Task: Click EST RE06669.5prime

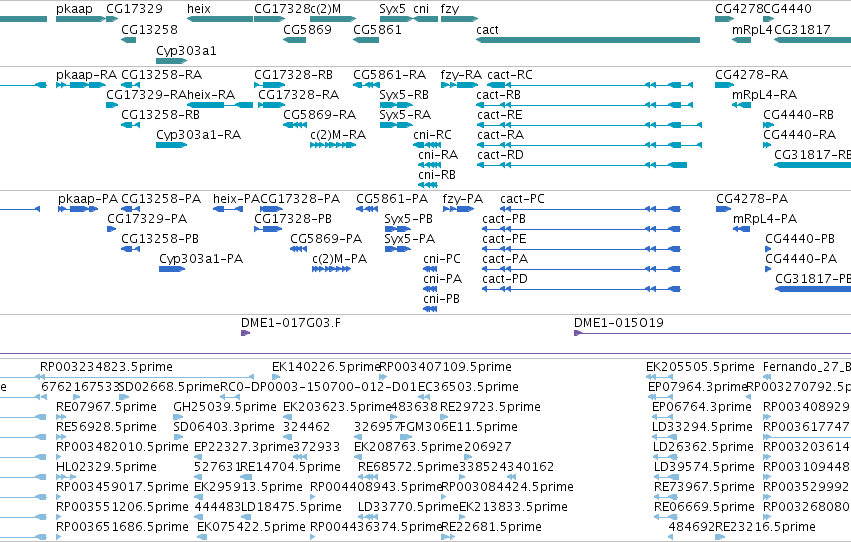Action: [x=665, y=517]
